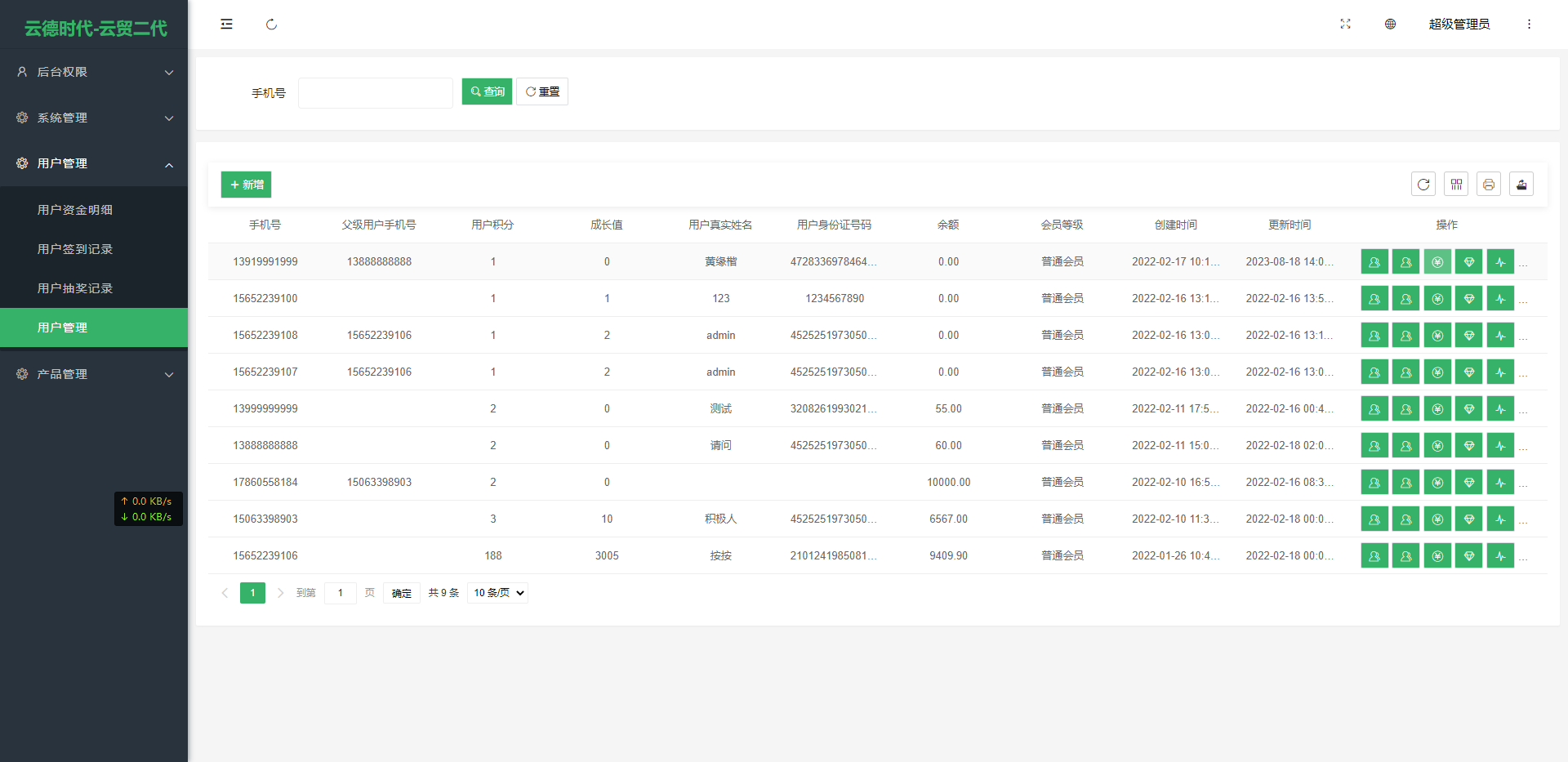Click the 会员等级 column header

tap(1062, 225)
